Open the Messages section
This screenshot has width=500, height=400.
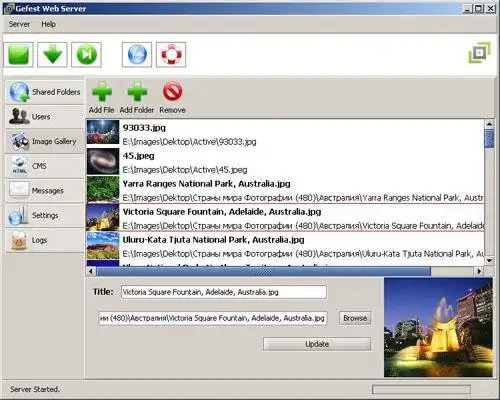point(45,191)
